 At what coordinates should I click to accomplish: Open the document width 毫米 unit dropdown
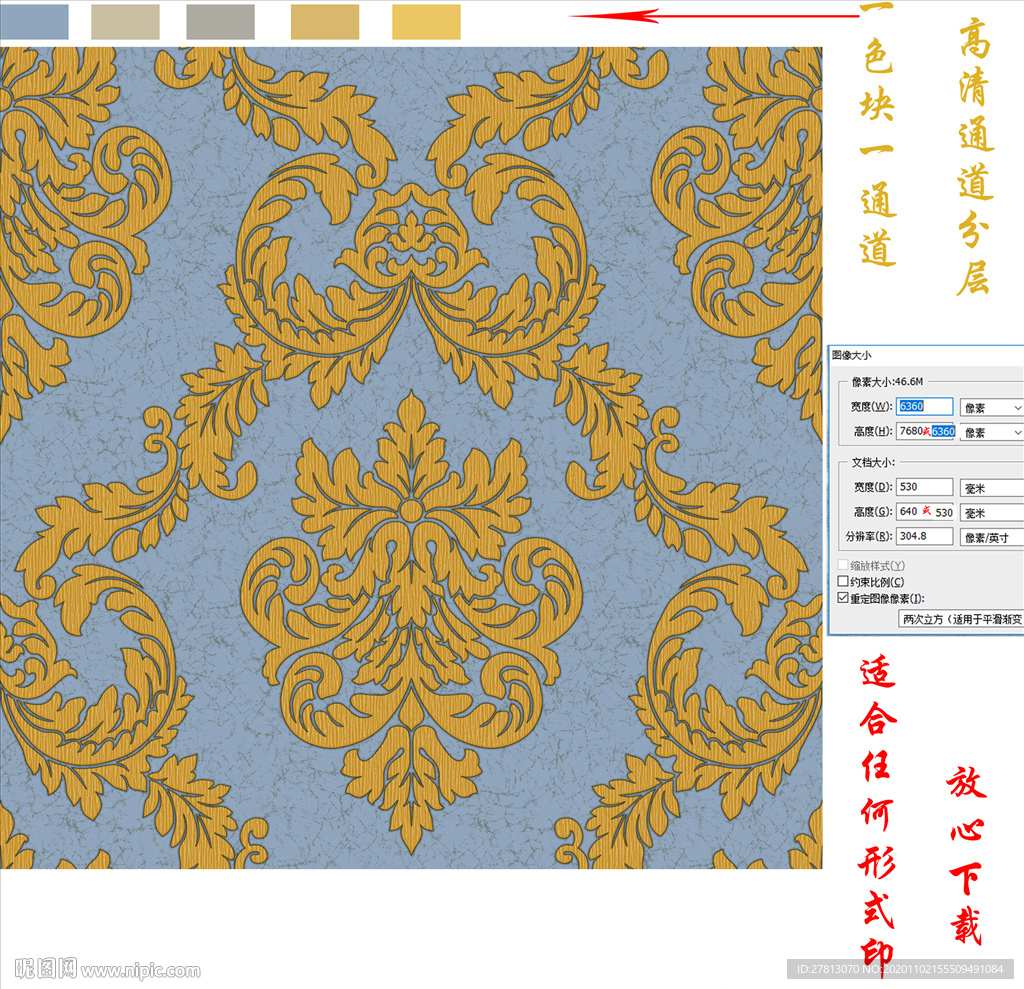click(991, 488)
